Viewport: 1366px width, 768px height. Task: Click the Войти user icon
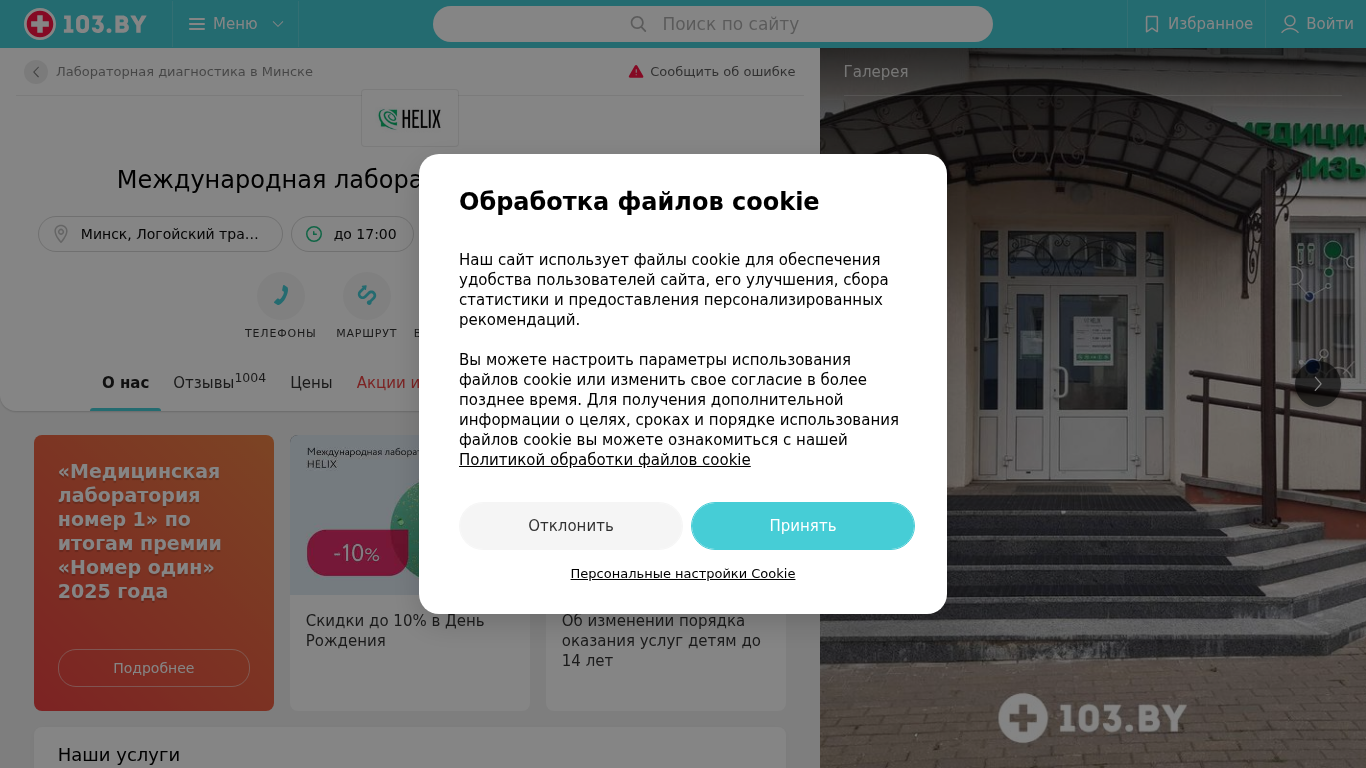pos(1290,24)
